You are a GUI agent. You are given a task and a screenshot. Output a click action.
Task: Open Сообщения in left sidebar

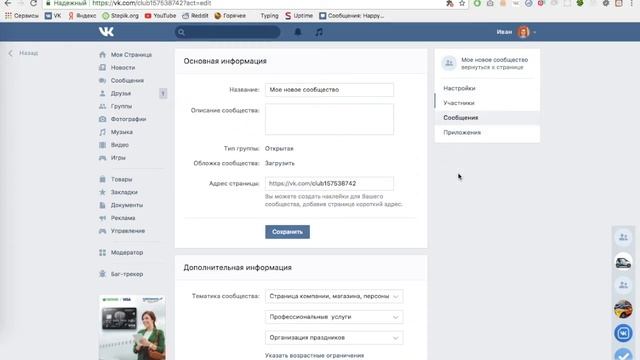point(127,80)
